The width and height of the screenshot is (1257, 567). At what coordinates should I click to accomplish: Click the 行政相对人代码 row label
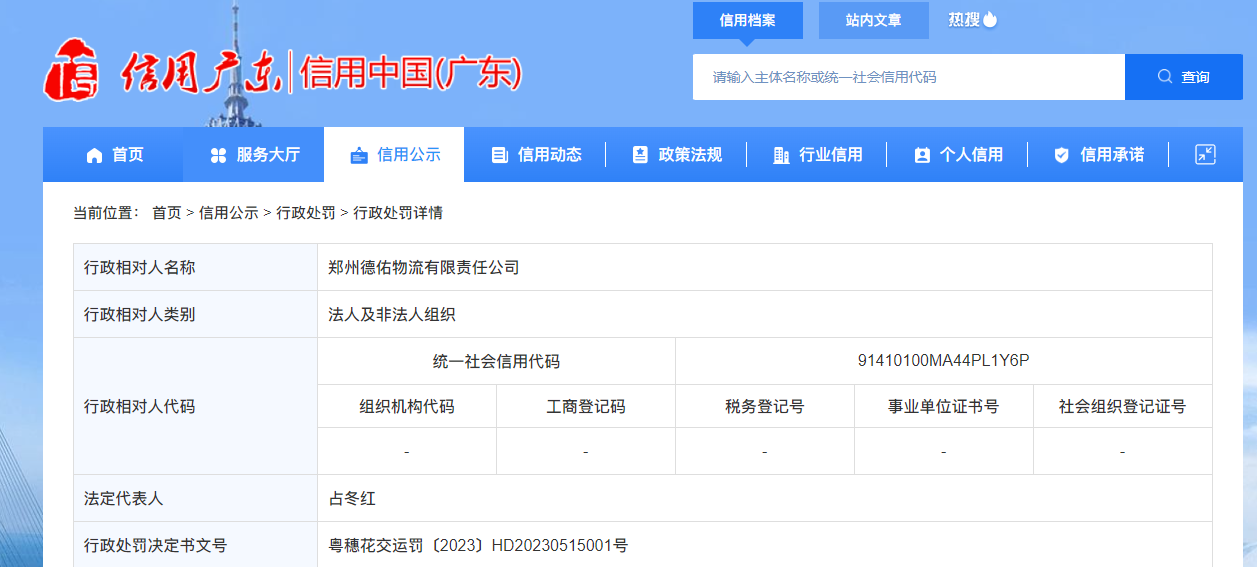point(140,407)
